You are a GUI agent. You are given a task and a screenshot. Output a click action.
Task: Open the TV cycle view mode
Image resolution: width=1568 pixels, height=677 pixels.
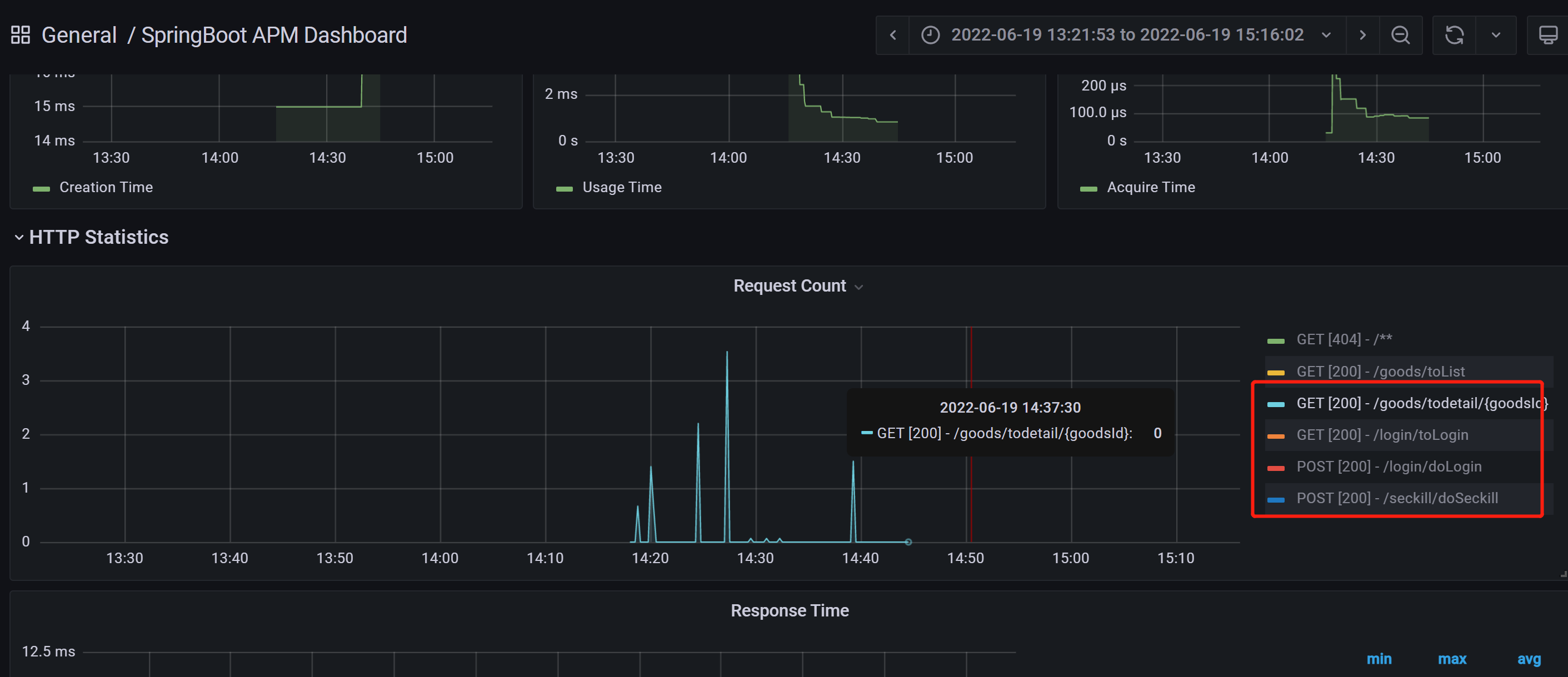1547,34
